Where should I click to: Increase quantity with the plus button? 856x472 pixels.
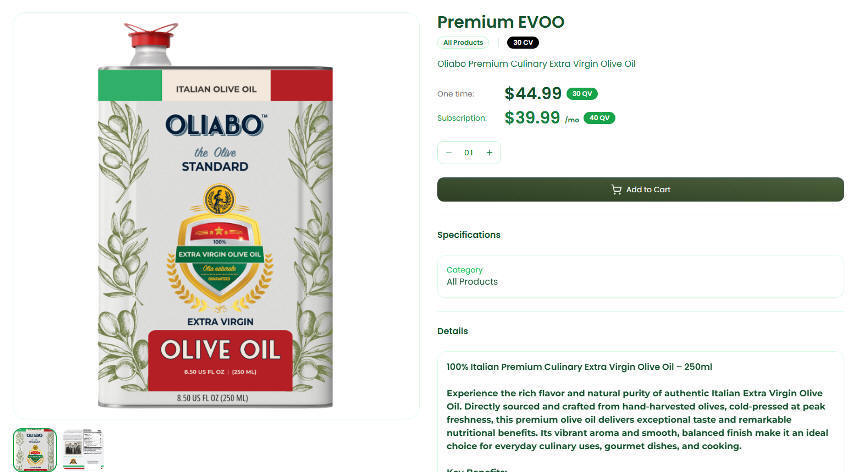(x=489, y=153)
